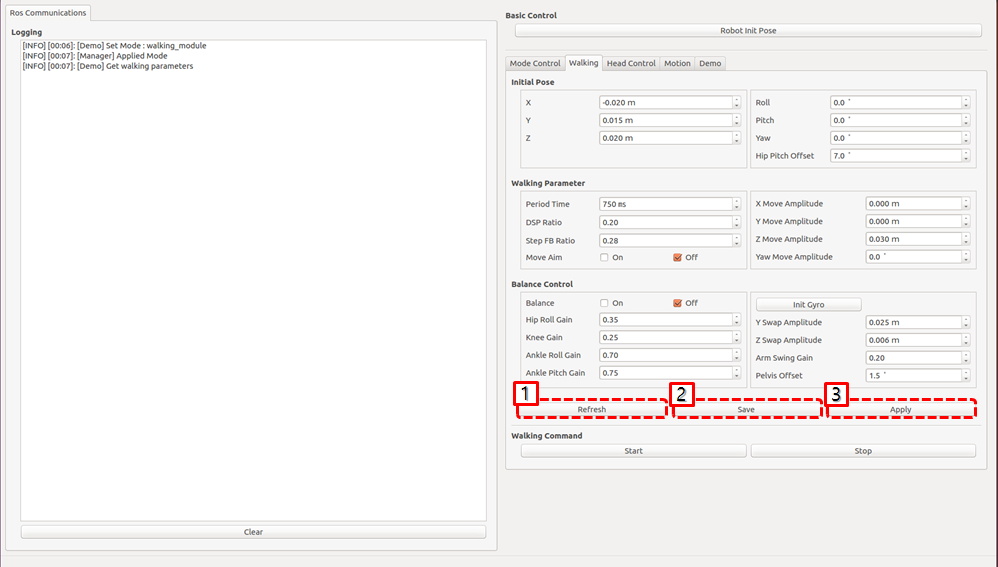998x567 pixels.
Task: Switch to the Motion tab
Action: [677, 63]
